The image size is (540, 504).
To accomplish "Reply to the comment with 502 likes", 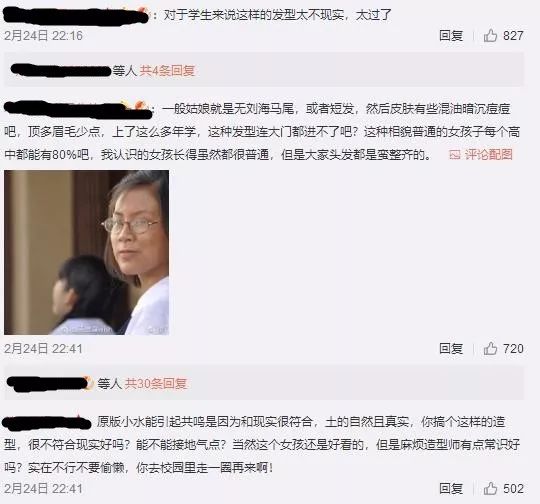I will coord(451,488).
